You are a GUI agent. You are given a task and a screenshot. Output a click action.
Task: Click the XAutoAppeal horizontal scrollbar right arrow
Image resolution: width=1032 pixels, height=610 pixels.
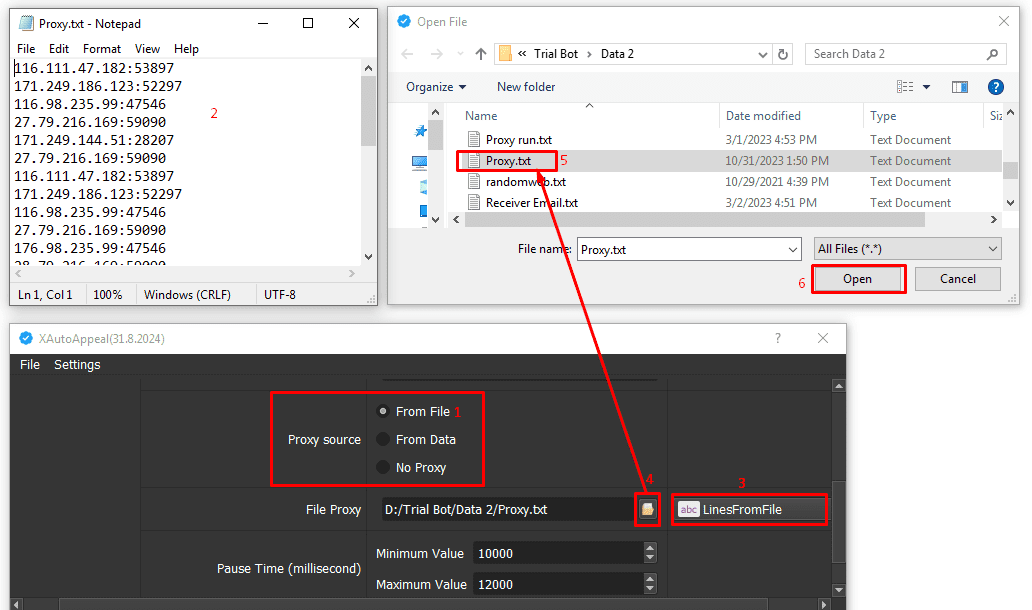click(x=824, y=604)
